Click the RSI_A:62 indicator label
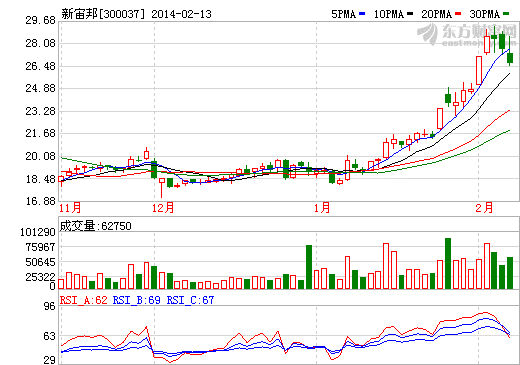 tap(84, 300)
